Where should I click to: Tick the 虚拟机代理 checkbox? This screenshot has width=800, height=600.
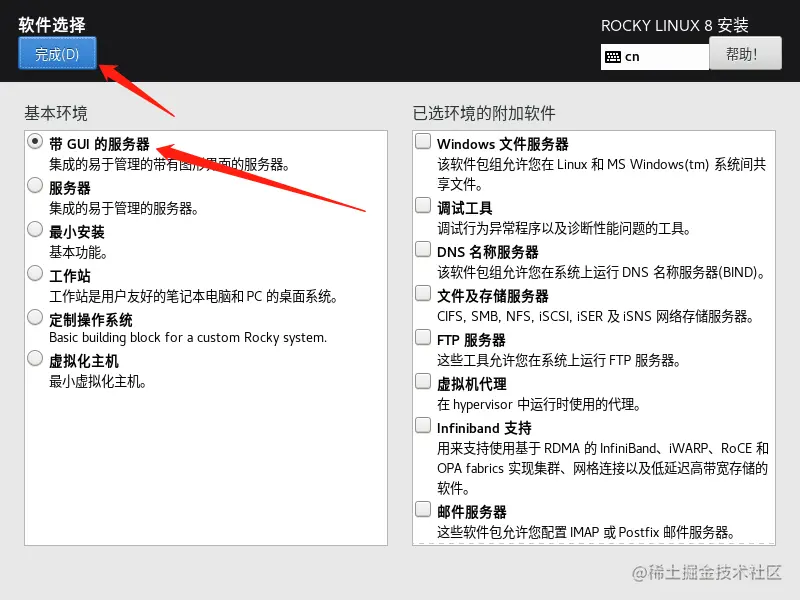(x=423, y=381)
